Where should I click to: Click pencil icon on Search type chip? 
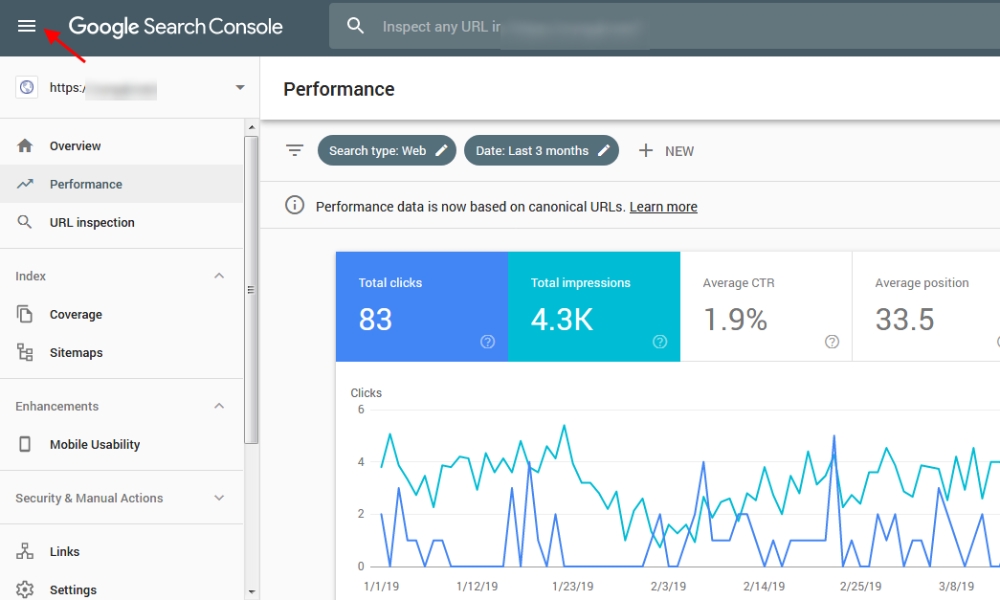click(x=441, y=150)
